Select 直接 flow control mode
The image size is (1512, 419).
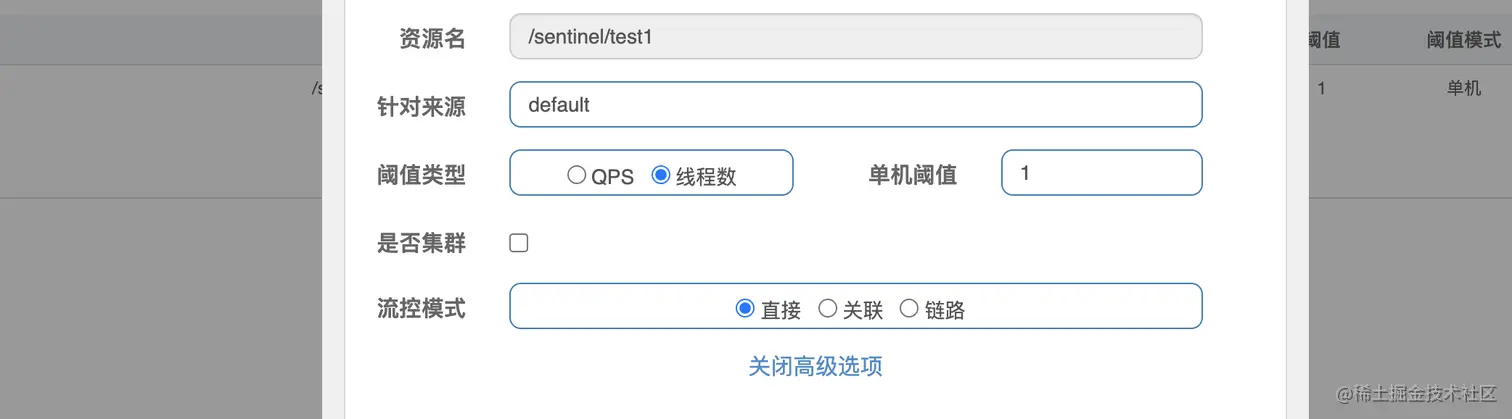744,309
